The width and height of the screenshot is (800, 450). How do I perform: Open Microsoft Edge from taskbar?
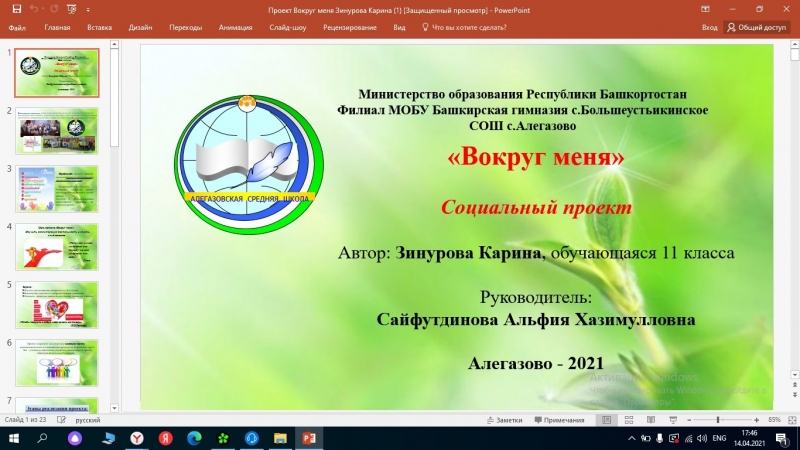194,438
